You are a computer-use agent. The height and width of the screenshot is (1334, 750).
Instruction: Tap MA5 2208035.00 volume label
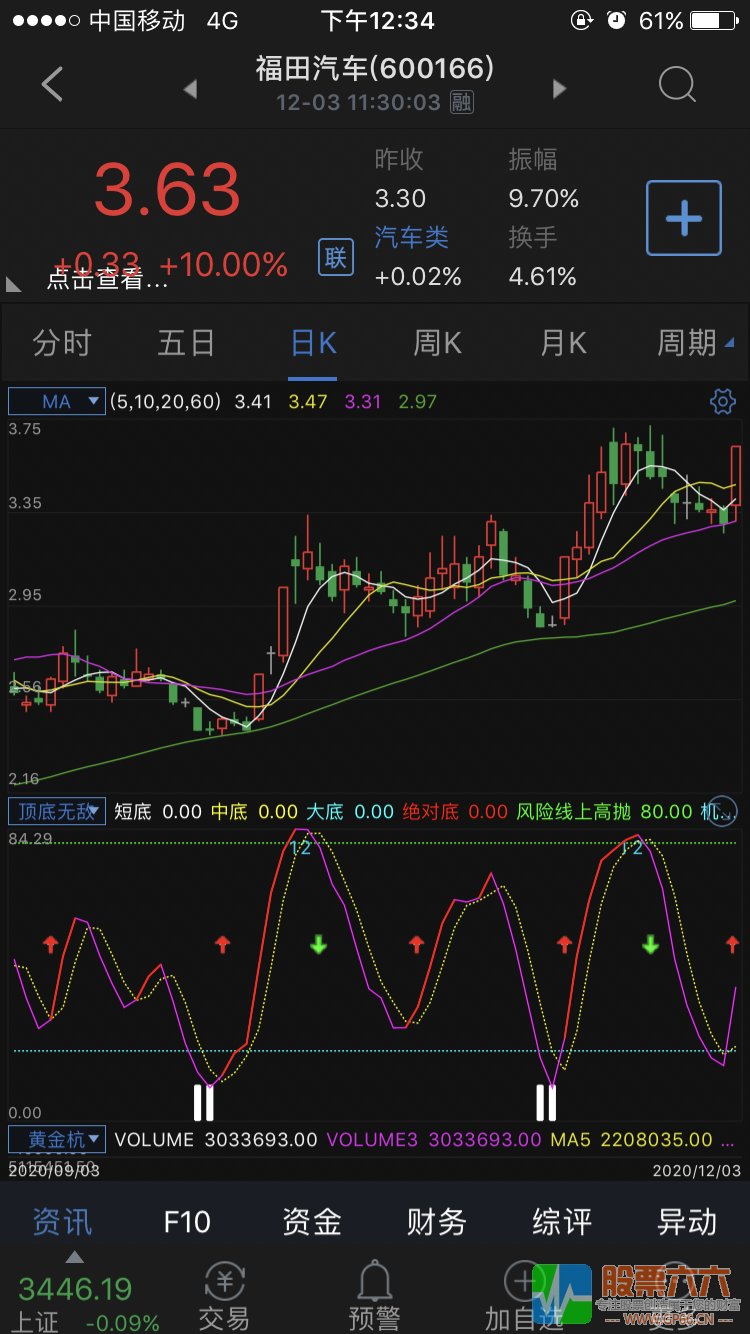tap(631, 1139)
